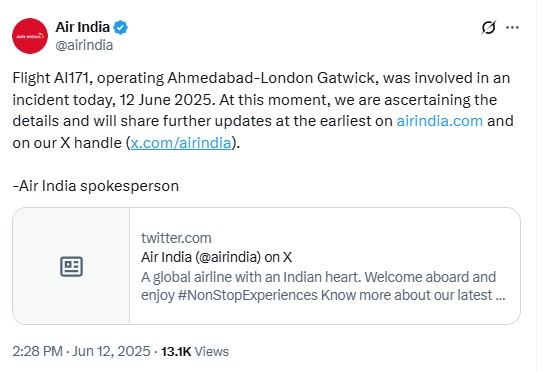This screenshot has height=372, width=555.
Task: View the 13.1K view count
Action: (x=176, y=351)
